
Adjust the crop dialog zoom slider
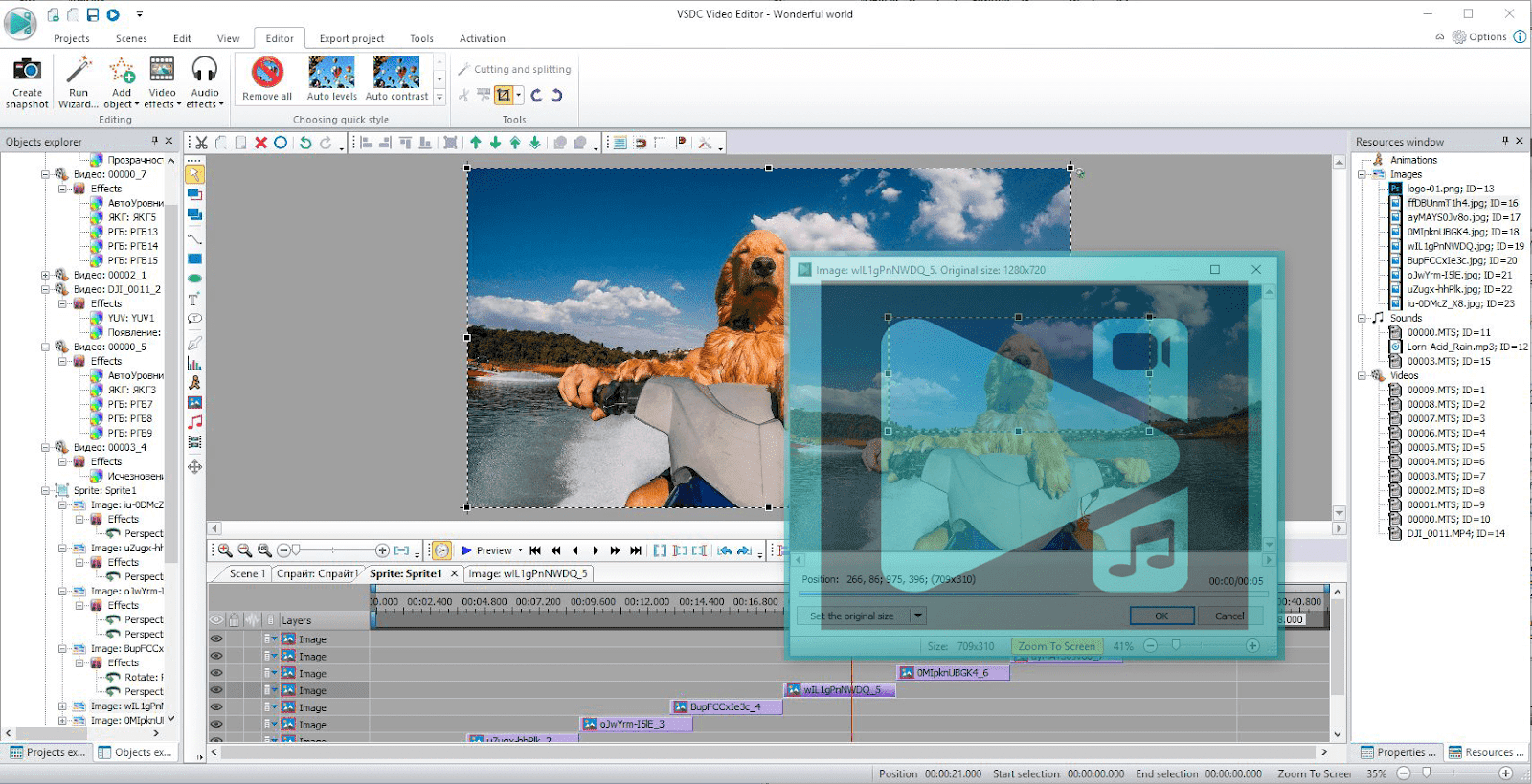[x=1176, y=646]
